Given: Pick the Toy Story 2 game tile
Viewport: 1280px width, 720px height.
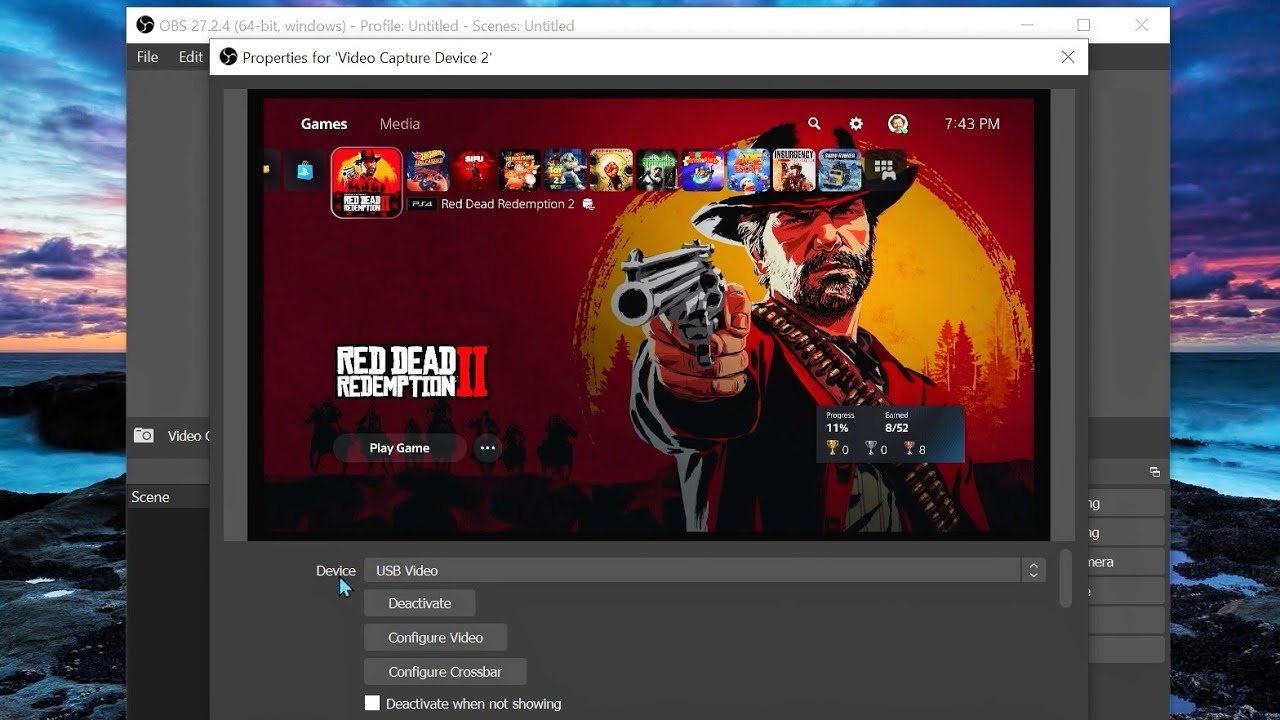Looking at the screenshot, I should 565,171.
